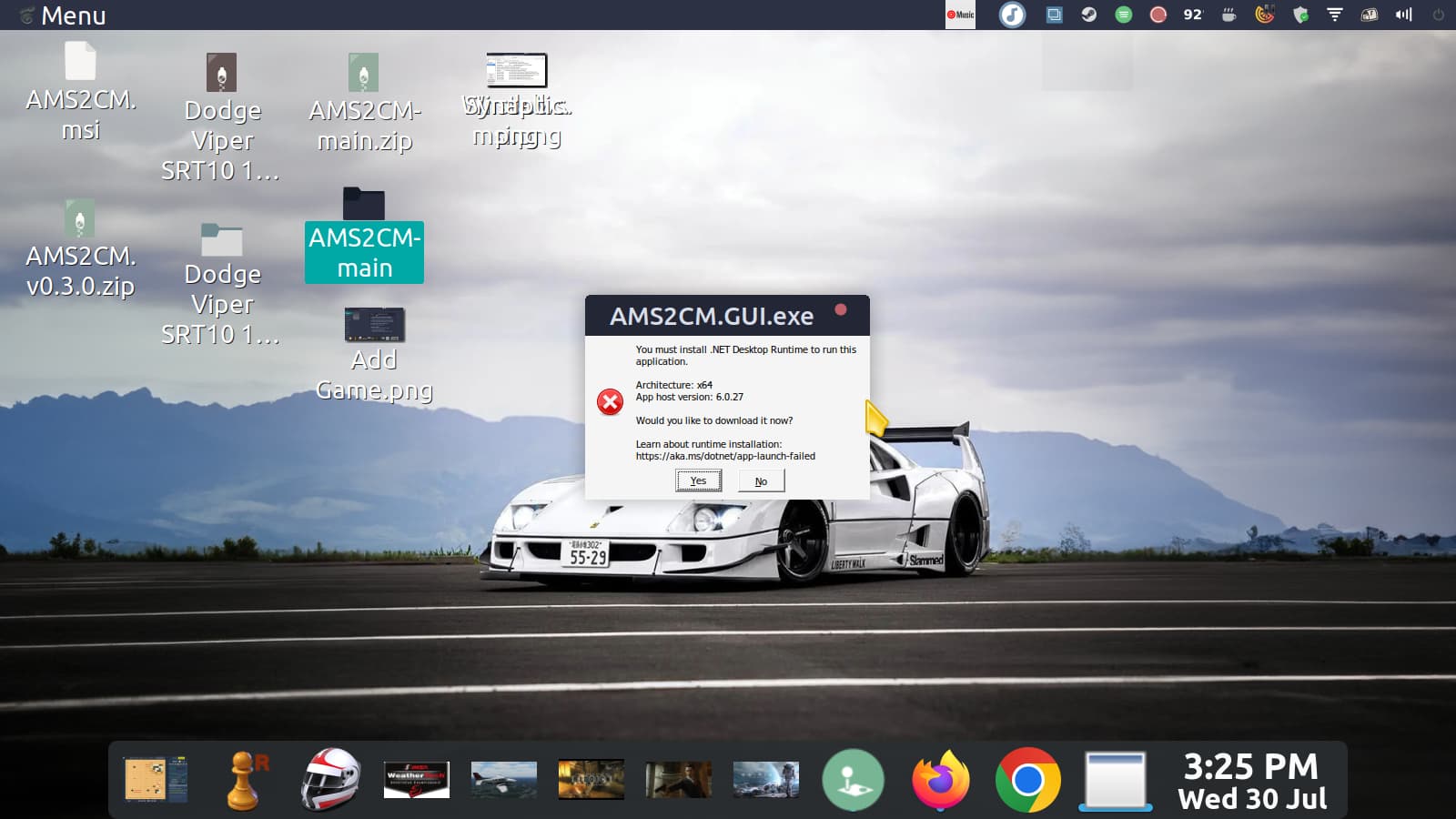
Task: Launch Firefox from the dock
Action: (x=940, y=780)
